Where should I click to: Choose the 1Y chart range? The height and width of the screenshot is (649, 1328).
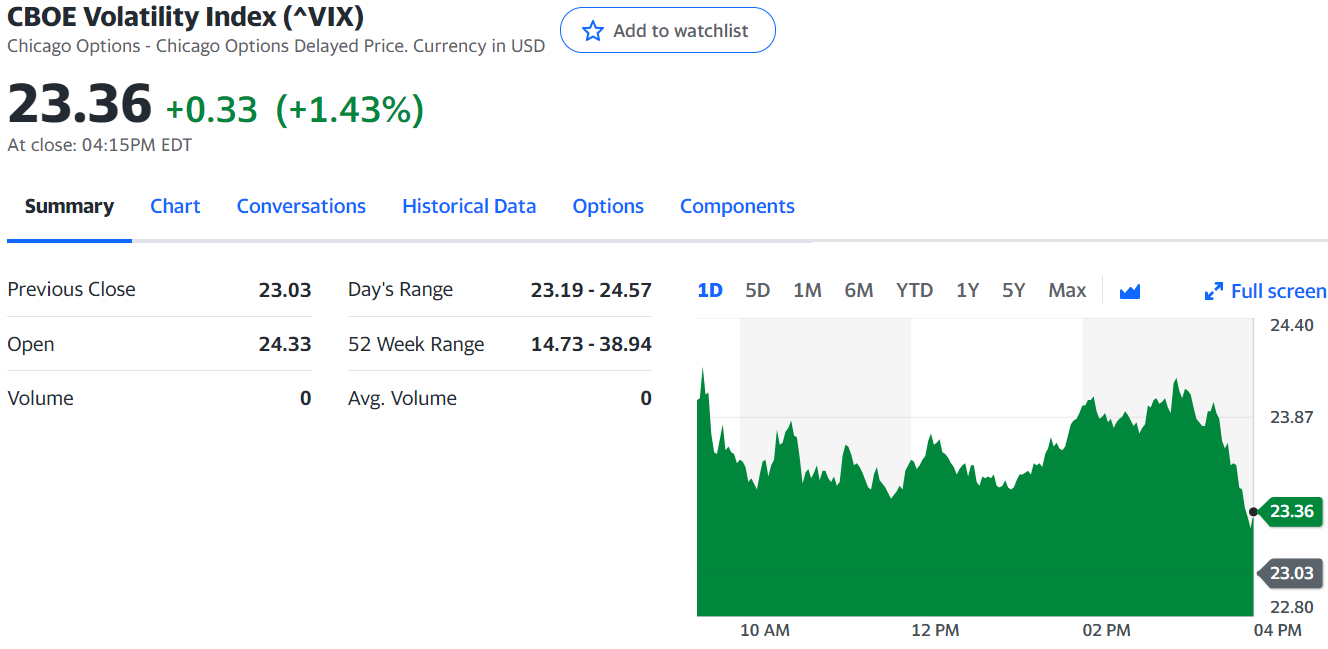pyautogui.click(x=967, y=290)
